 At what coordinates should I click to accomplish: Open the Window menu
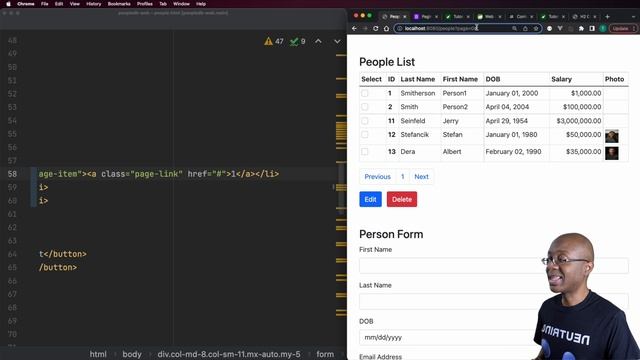point(181,4)
